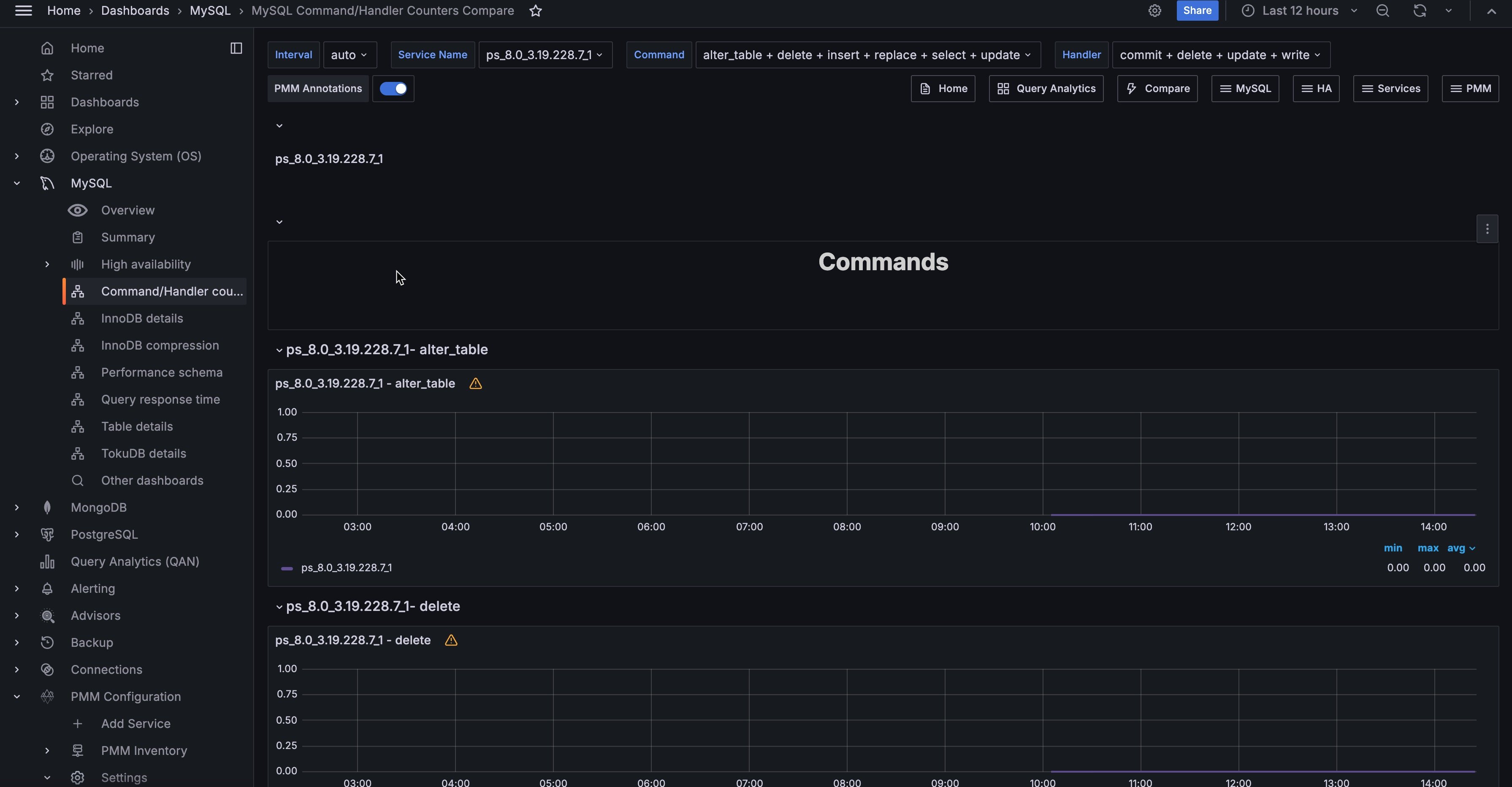Collapse the top kiosk chevron
The width and height of the screenshot is (1512, 787).
coord(1491,11)
